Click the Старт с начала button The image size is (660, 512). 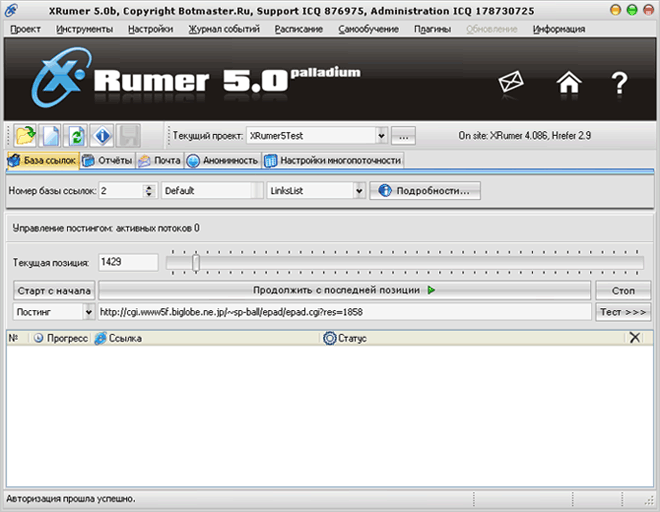[54, 291]
